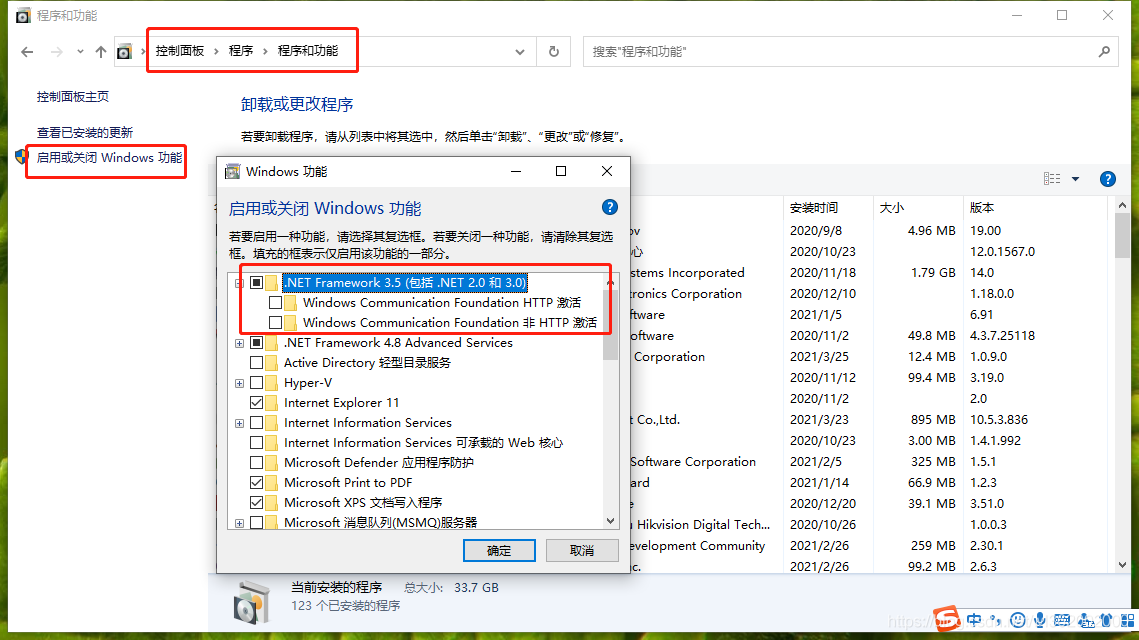Screen dimensions: 1139x640
Task: Refresh the Programs and Features list
Action: [x=554, y=52]
